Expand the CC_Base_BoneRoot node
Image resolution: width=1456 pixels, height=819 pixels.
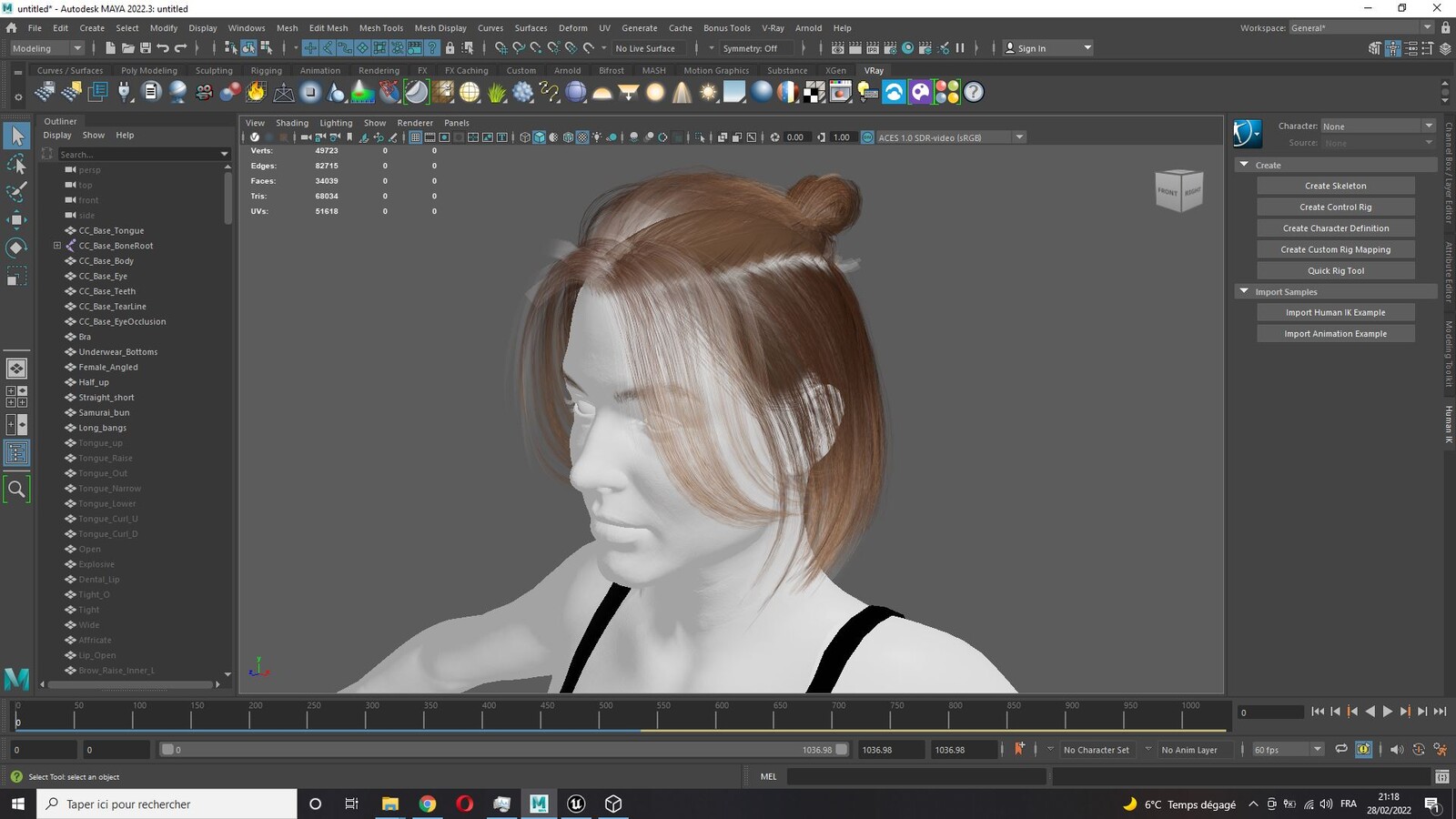pos(57,246)
